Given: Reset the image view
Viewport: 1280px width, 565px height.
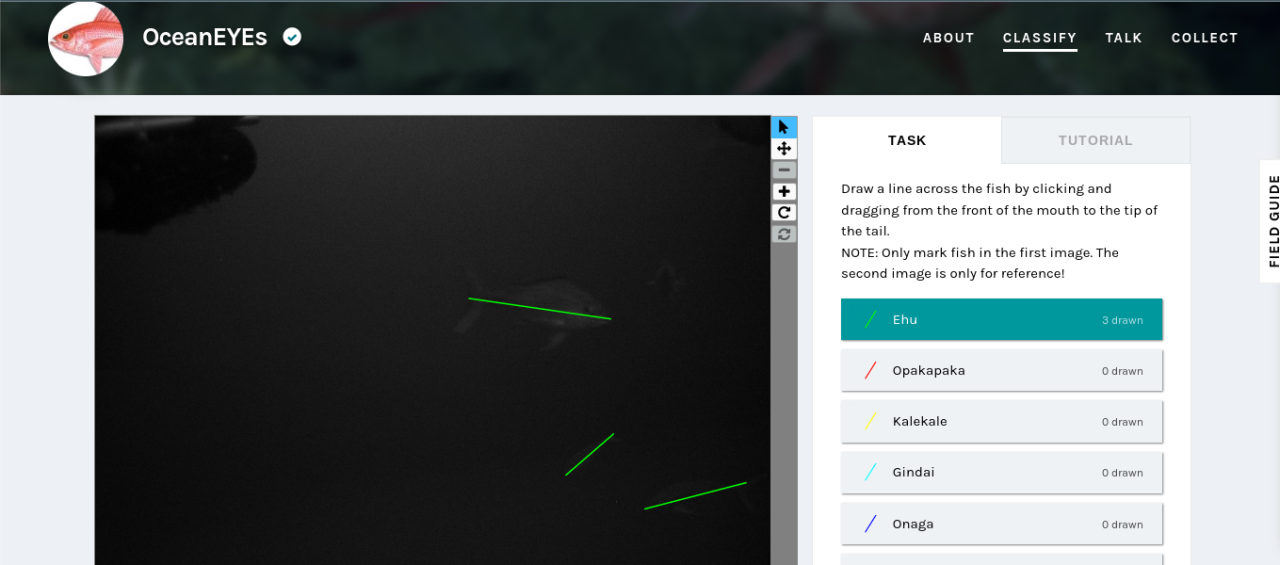Looking at the screenshot, I should (x=784, y=234).
